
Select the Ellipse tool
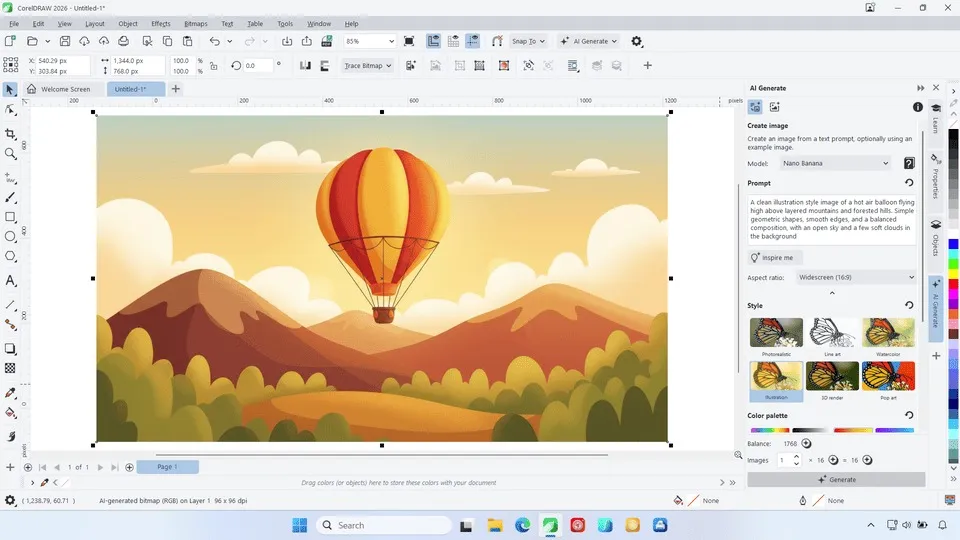tap(11, 237)
